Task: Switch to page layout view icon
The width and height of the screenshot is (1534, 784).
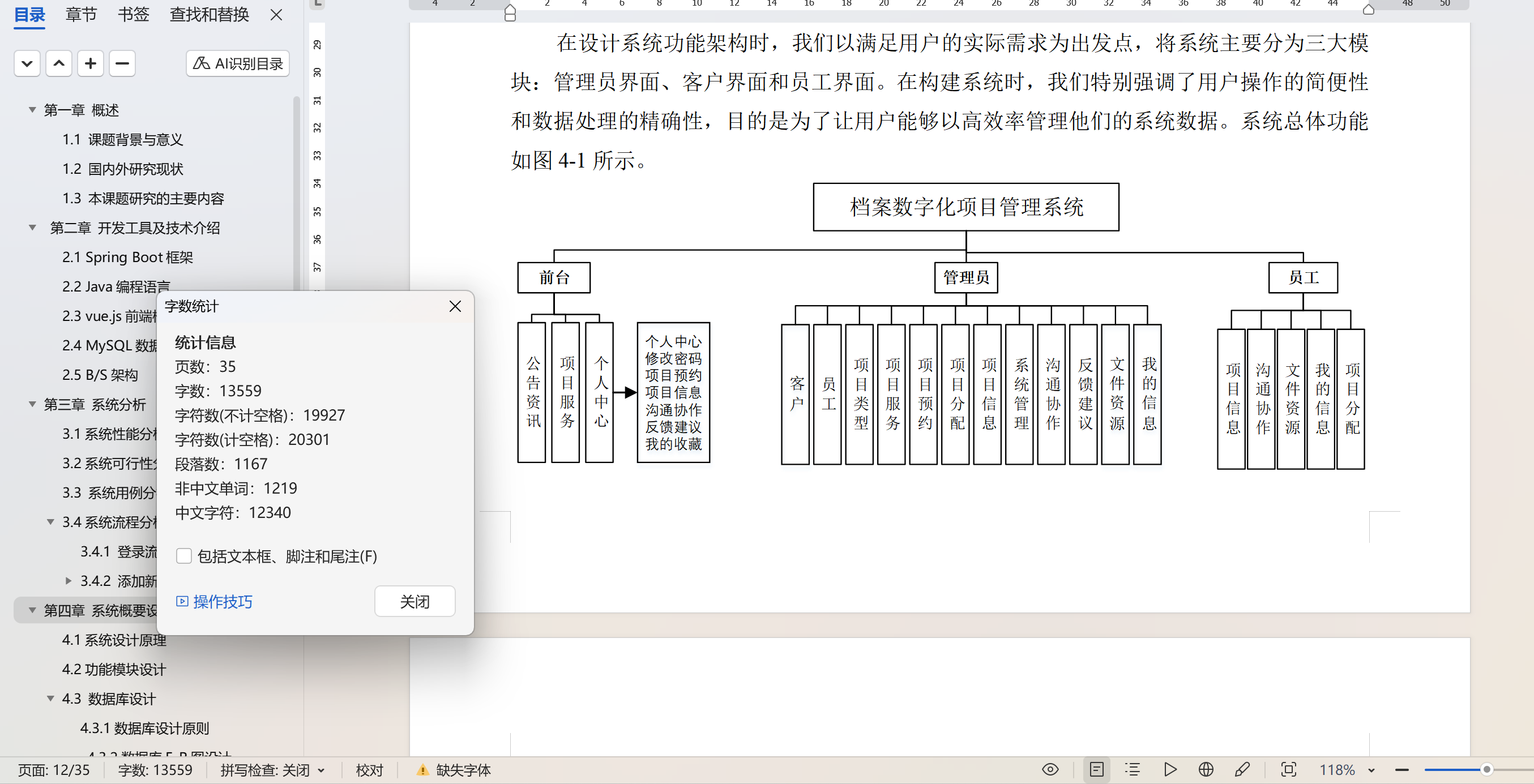Action: coord(1096,770)
